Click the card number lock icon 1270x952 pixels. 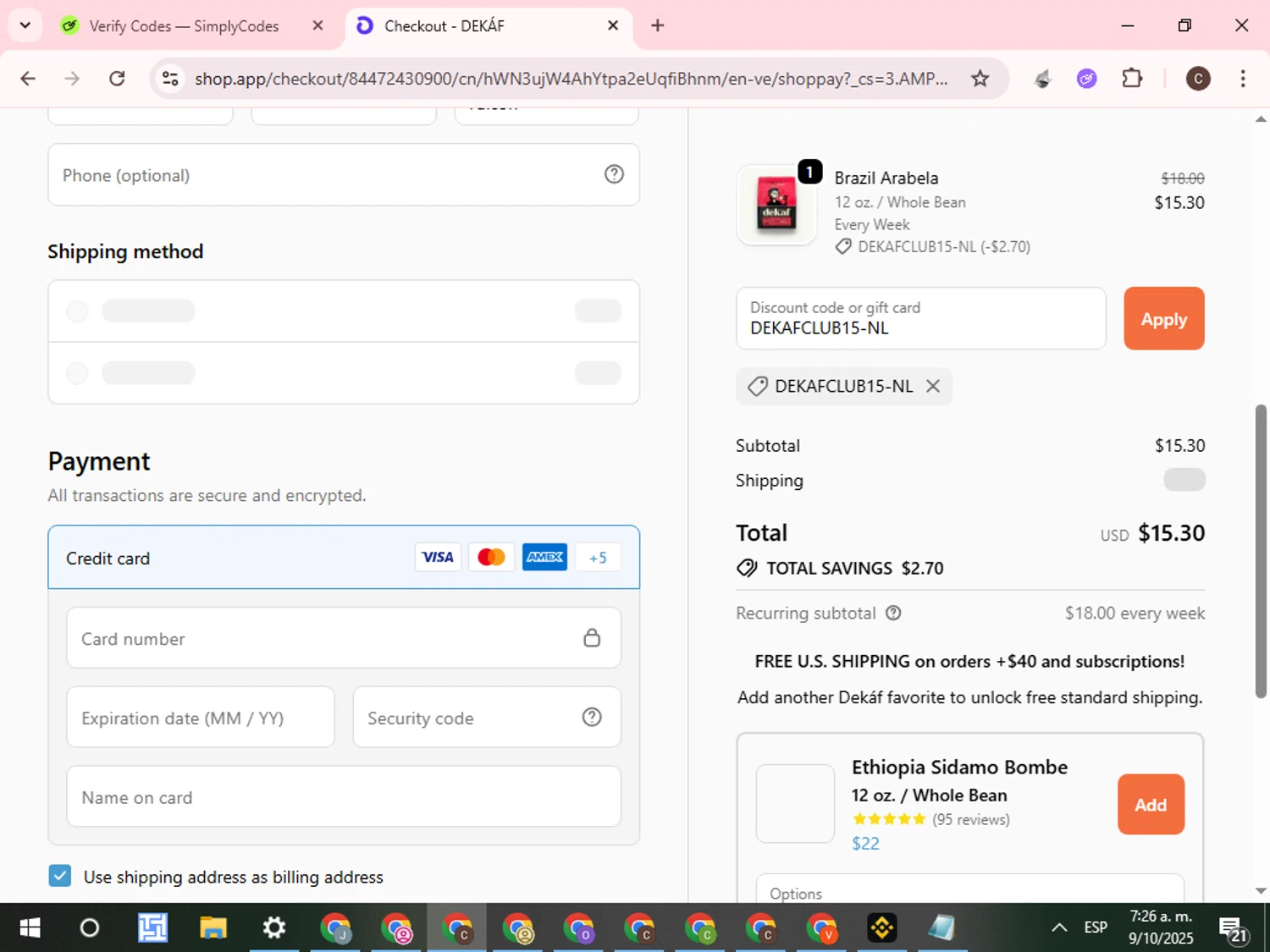pyautogui.click(x=592, y=637)
